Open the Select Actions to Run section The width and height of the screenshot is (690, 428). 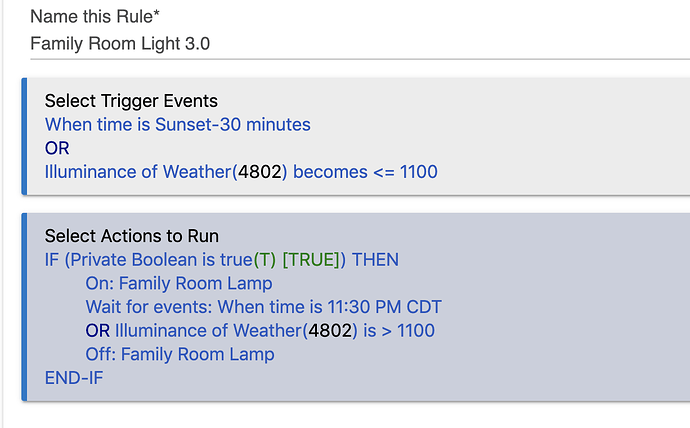click(132, 236)
